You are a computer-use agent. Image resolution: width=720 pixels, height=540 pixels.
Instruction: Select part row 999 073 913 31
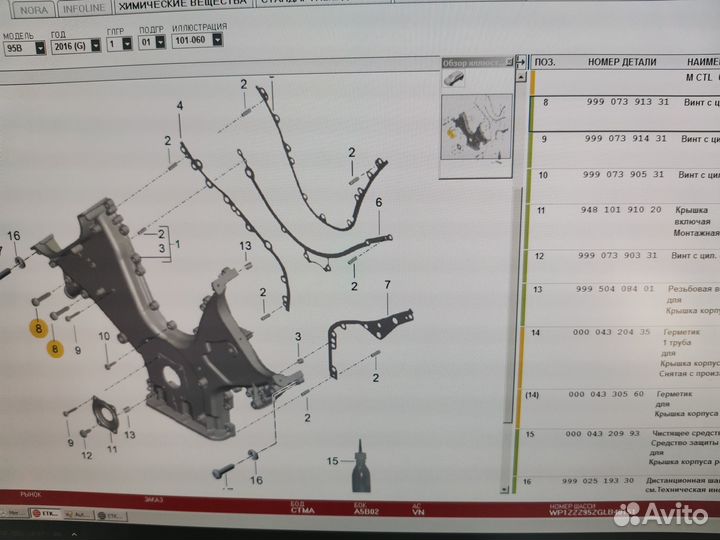click(x=620, y=103)
